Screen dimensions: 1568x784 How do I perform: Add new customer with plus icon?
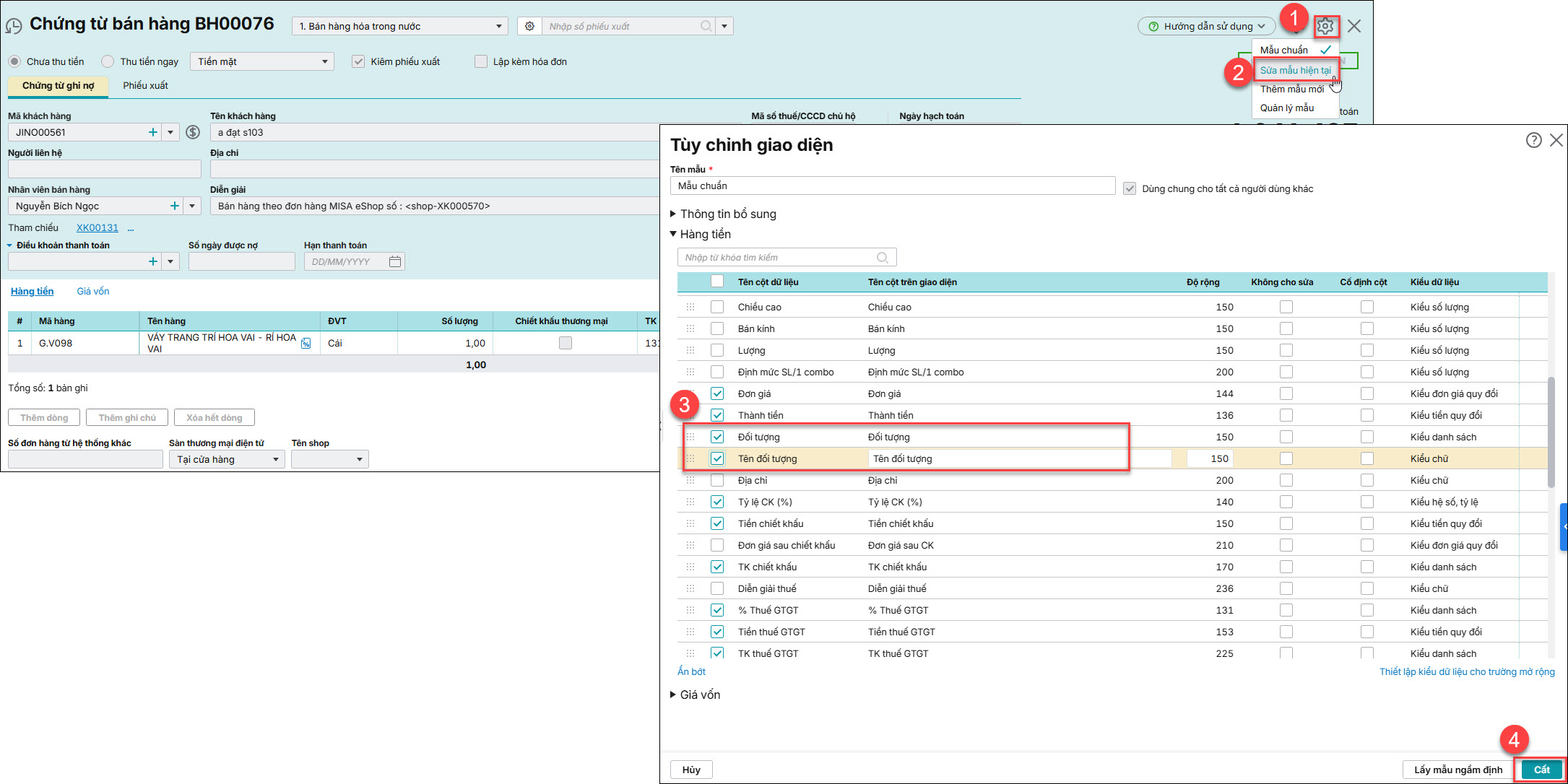152,132
